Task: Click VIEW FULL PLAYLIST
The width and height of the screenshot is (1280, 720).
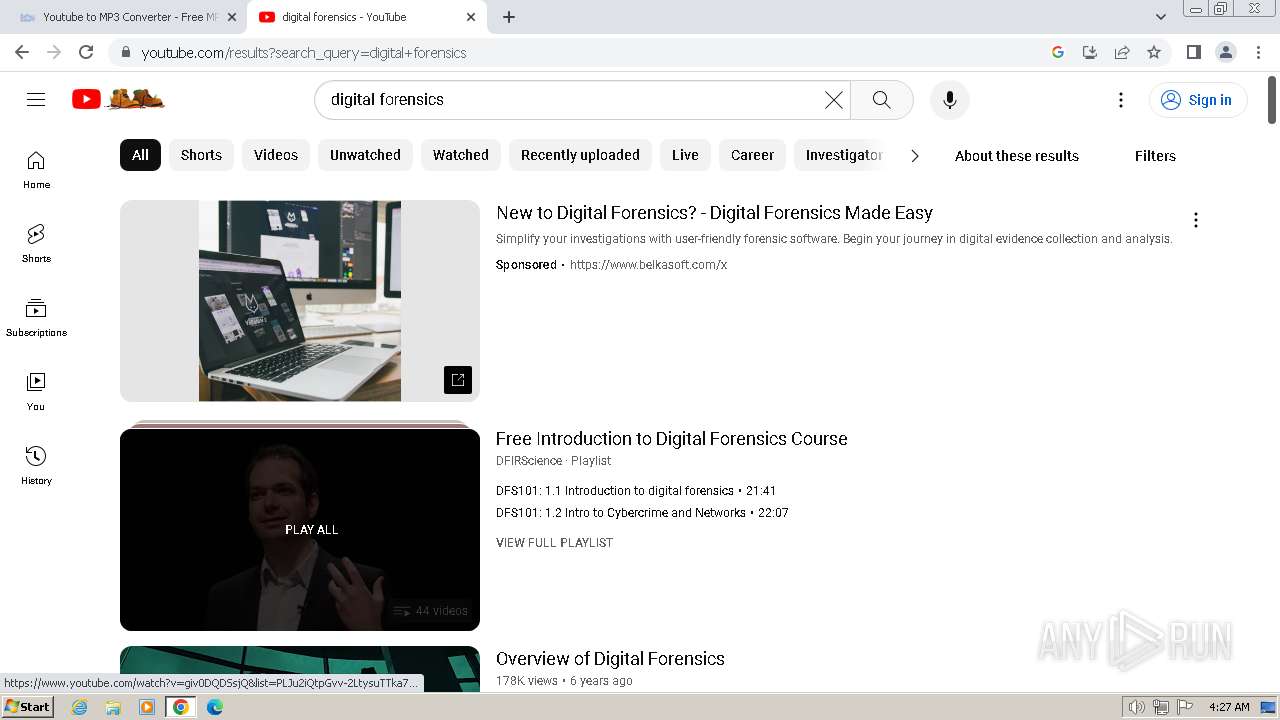Action: 554,543
